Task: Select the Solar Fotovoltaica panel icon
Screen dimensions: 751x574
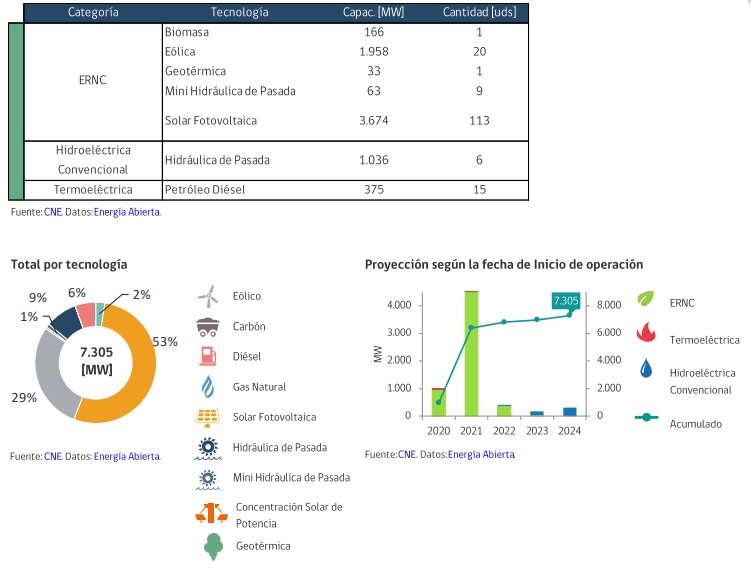Action: click(208, 417)
